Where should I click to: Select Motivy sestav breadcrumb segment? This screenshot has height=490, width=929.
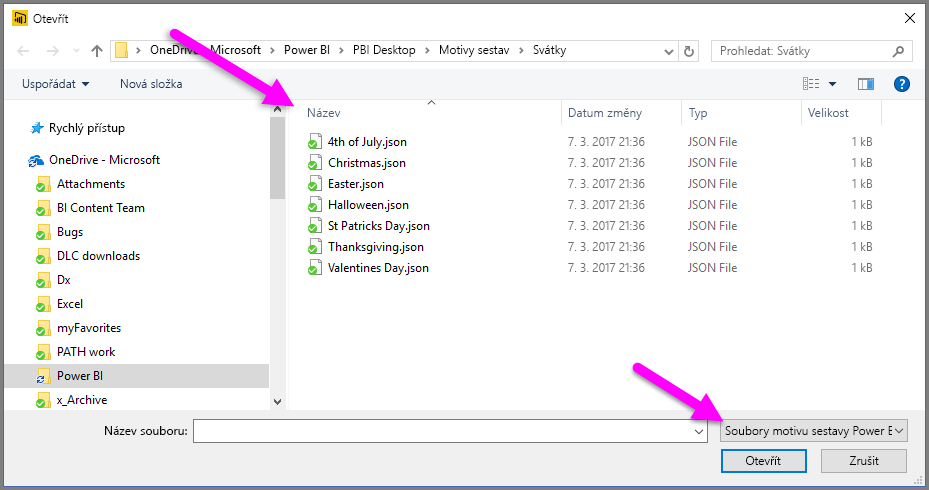[x=474, y=50]
